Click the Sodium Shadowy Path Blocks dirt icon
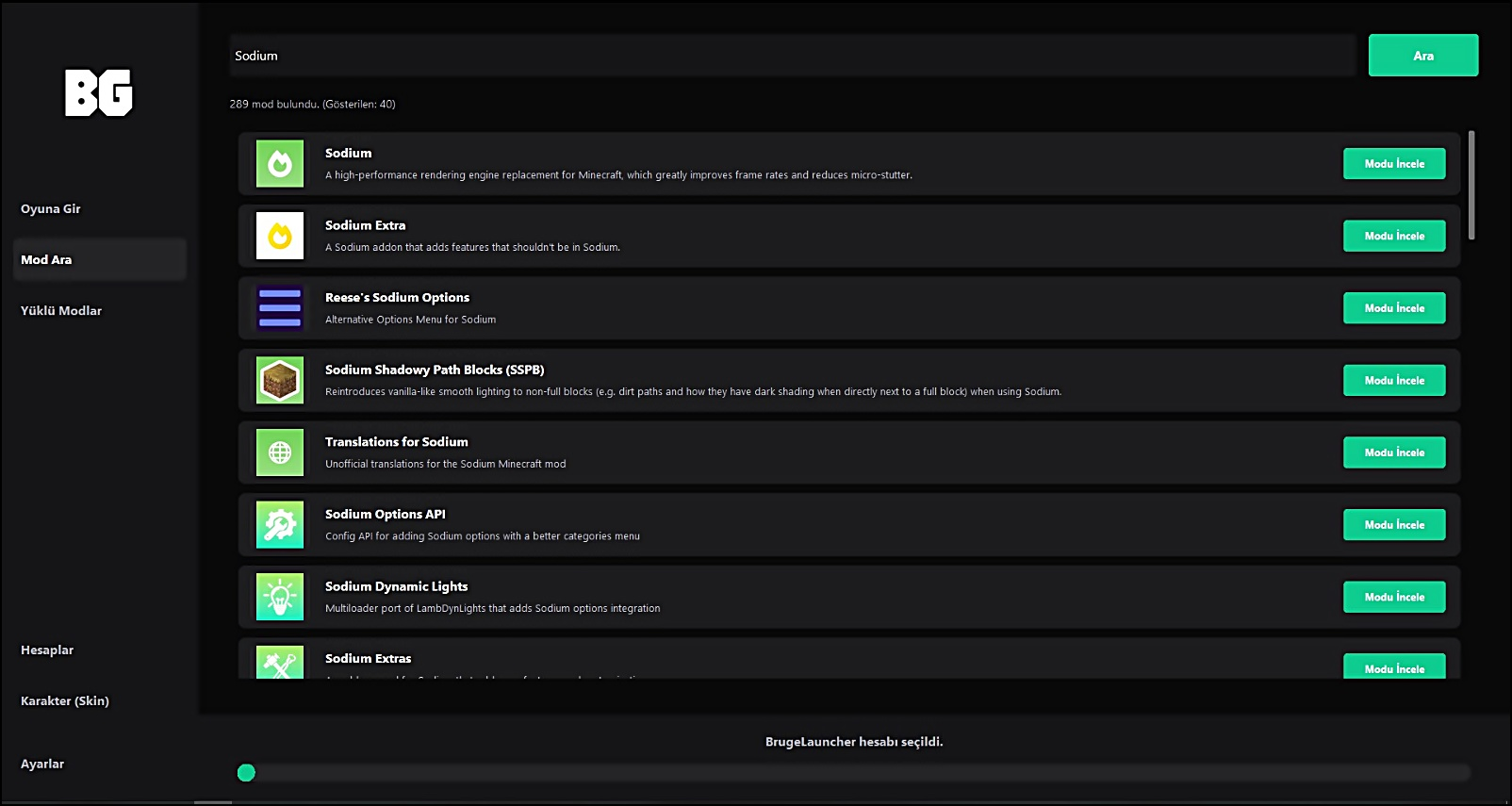 click(280, 381)
